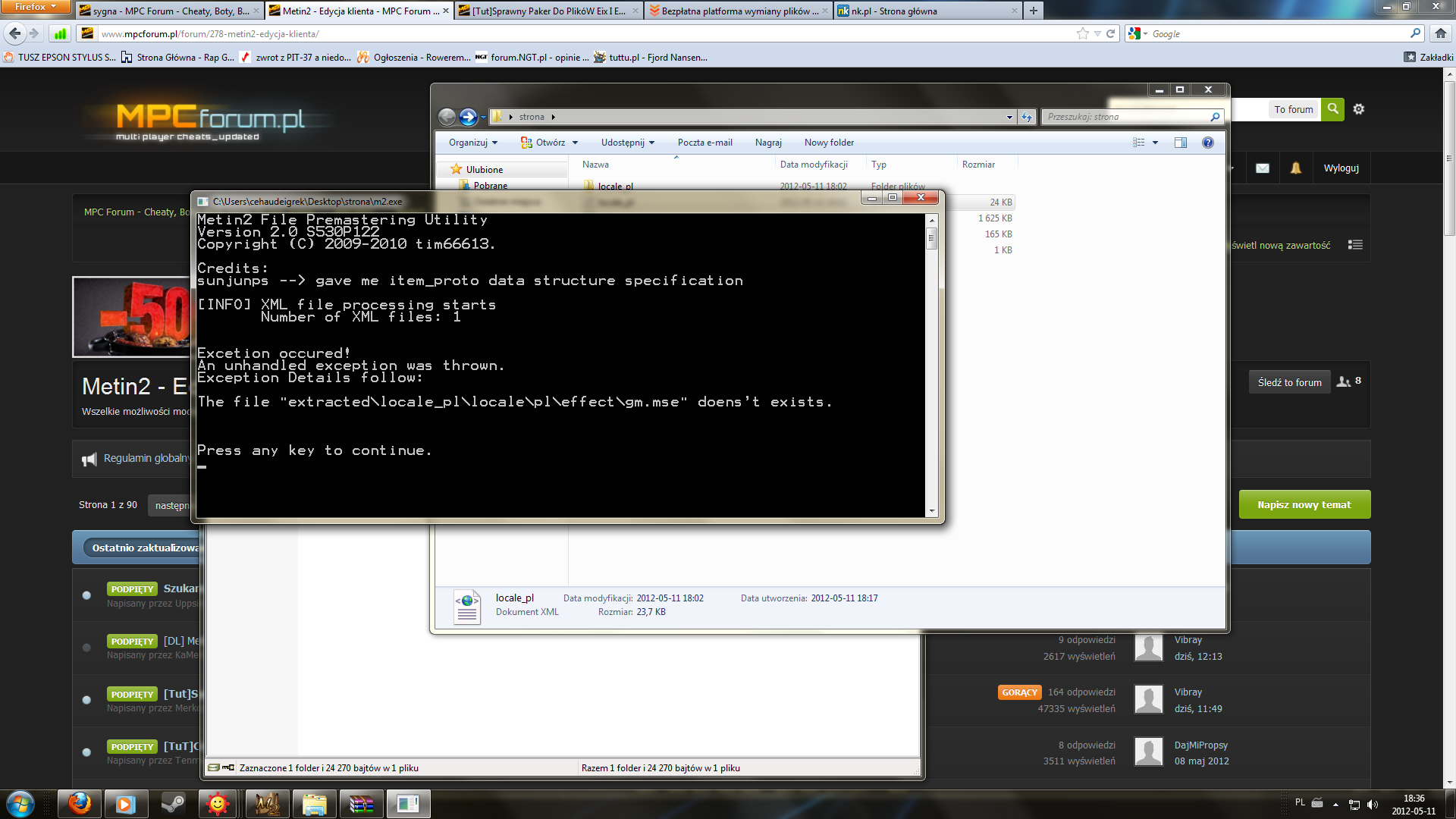The width and height of the screenshot is (1456, 819).
Task: Click the green forum search button
Action: 1332,109
